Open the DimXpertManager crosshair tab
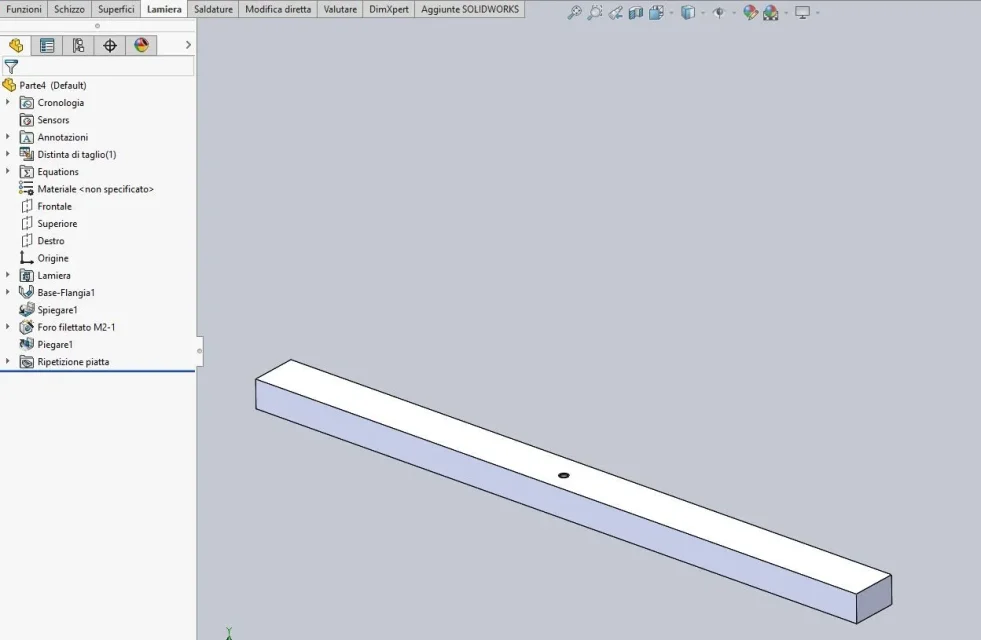Screen dimensions: 981x640 109,46
